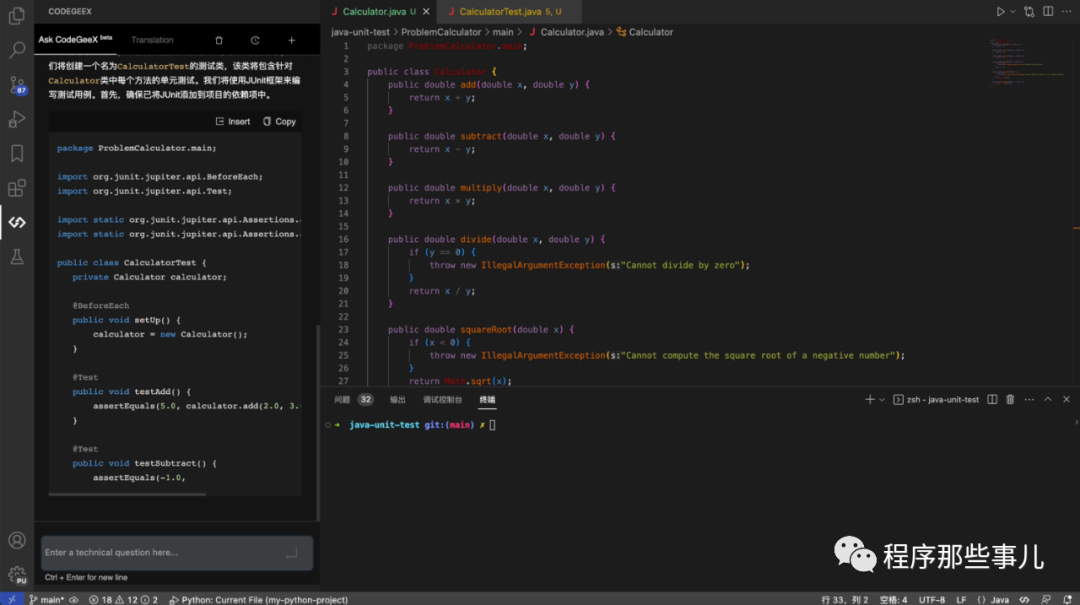1080x605 pixels.
Task: Expand the terminal overflow menu (ellipsis)
Action: 1028,399
